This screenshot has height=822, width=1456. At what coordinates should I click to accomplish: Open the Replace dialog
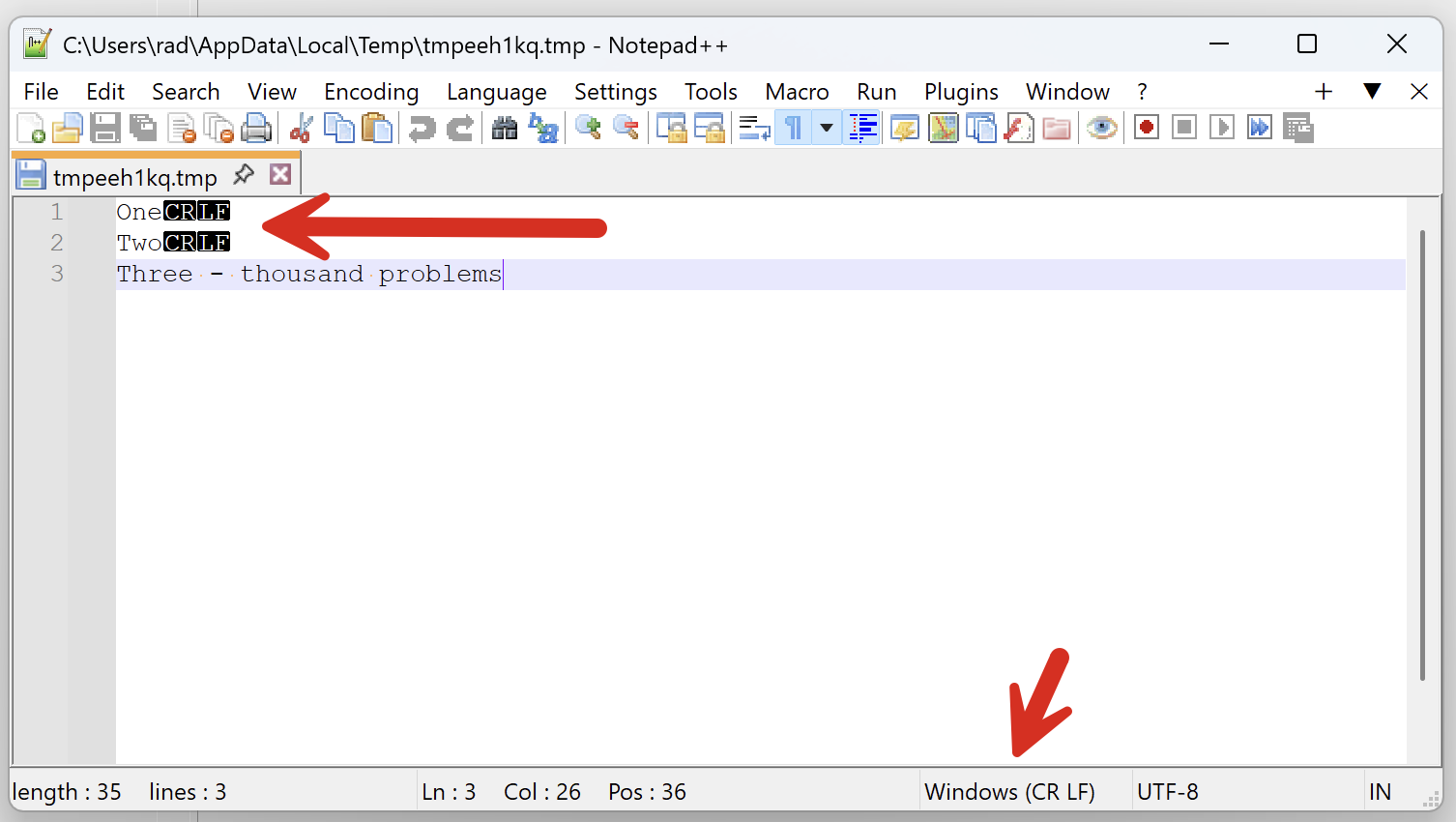pos(543,127)
